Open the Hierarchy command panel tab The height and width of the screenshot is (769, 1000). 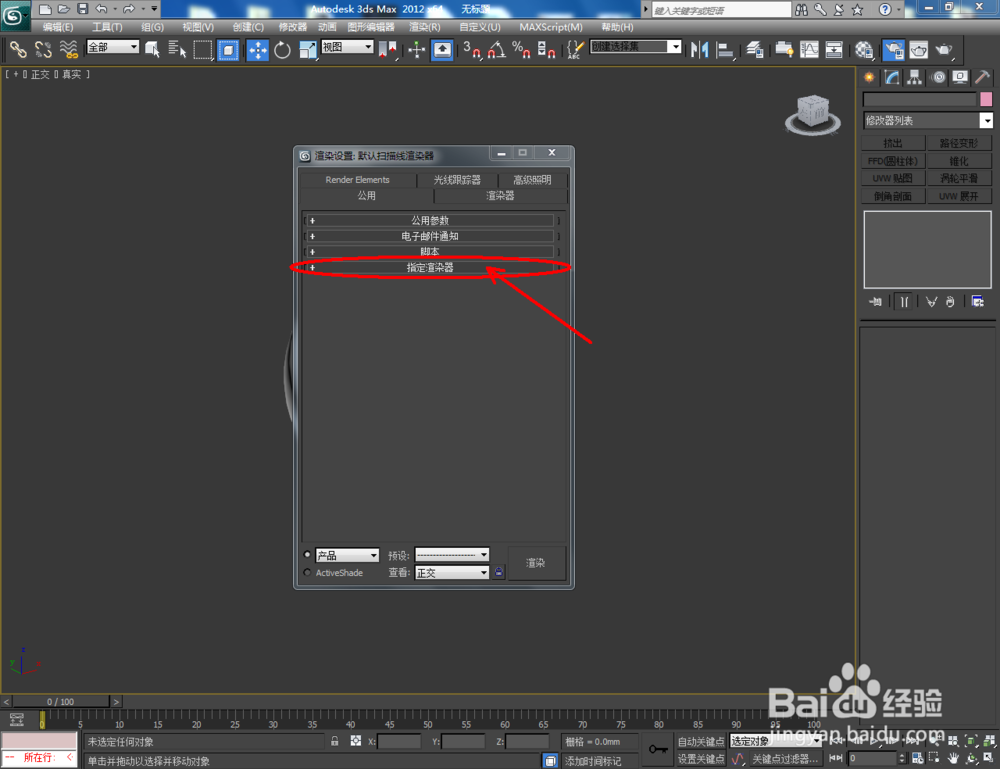pos(915,78)
